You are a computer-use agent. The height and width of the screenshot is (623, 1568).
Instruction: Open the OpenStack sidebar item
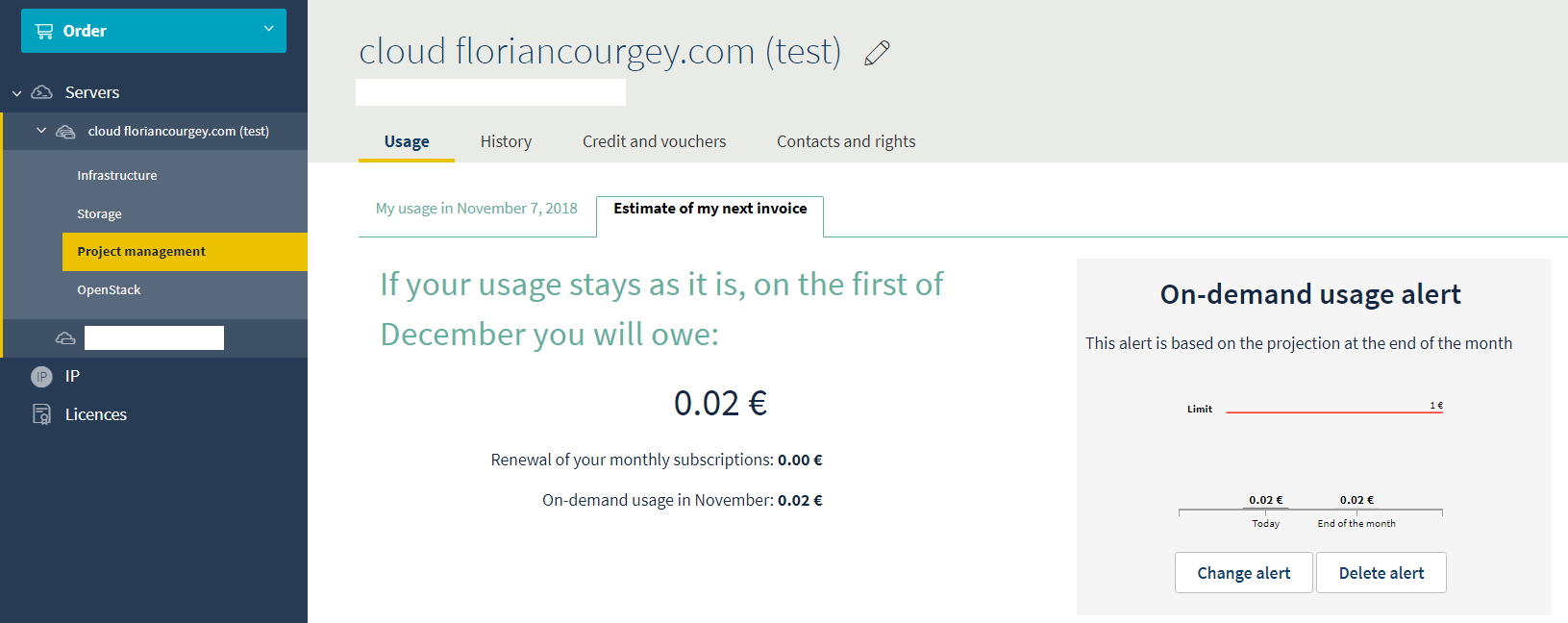[109, 289]
